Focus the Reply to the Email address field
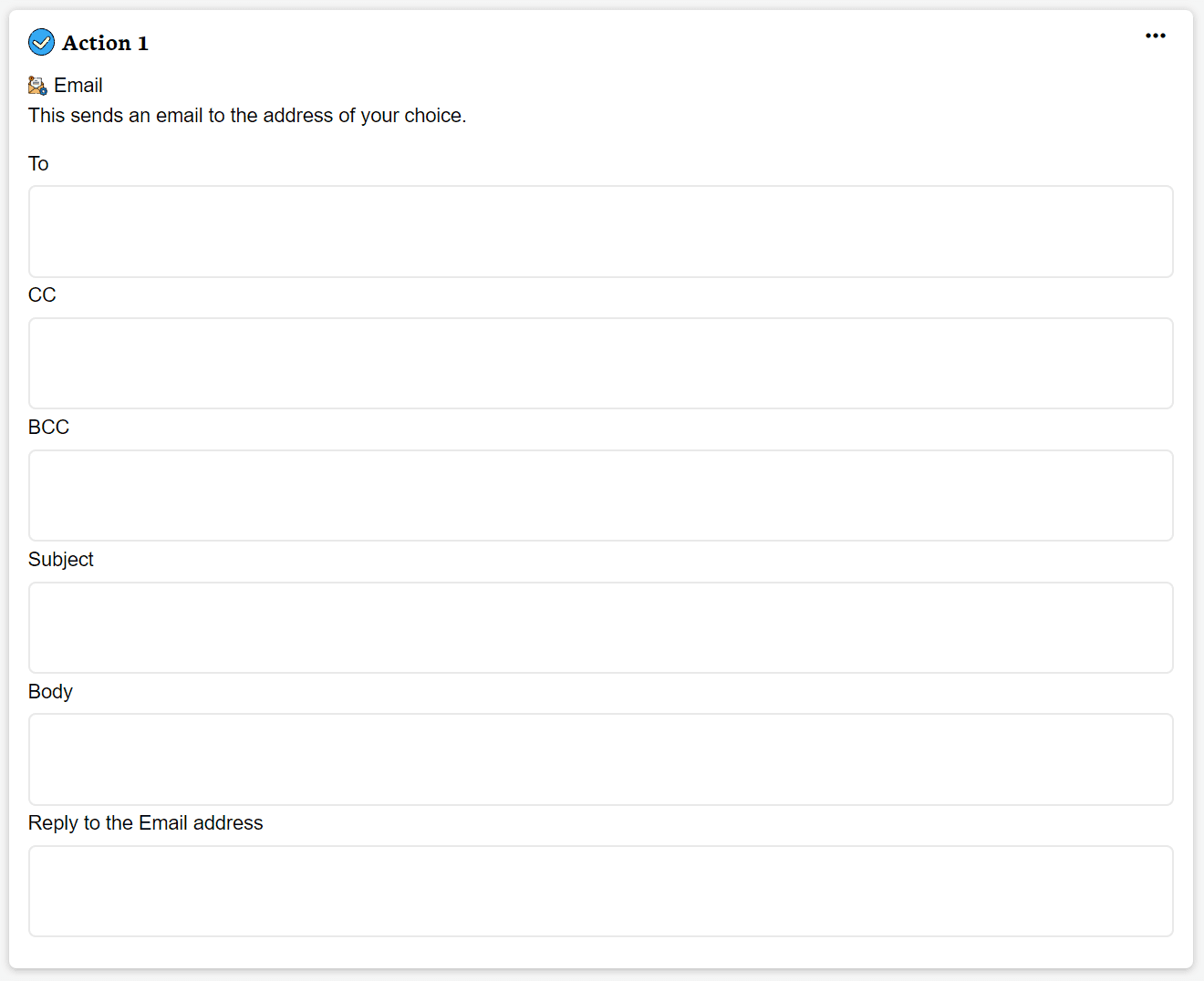Viewport: 1204px width, 981px height. pos(600,891)
